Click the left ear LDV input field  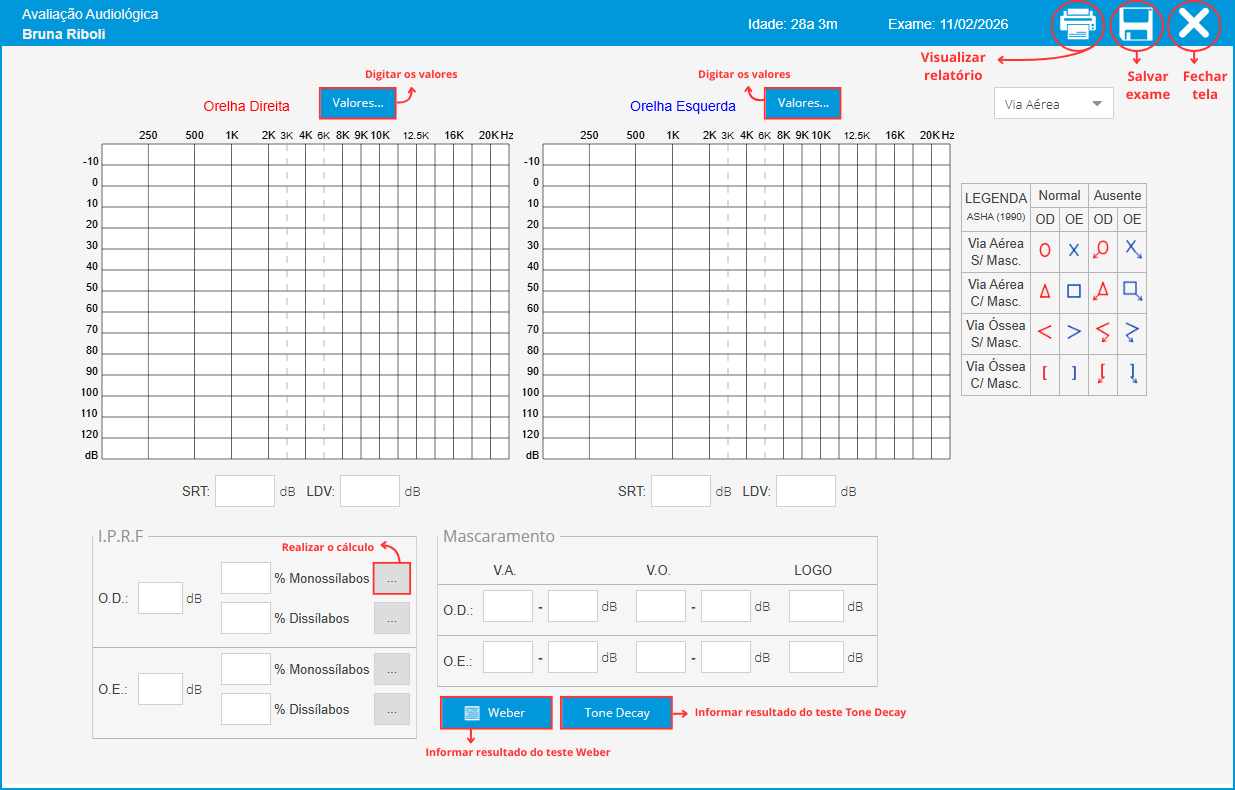pos(805,492)
